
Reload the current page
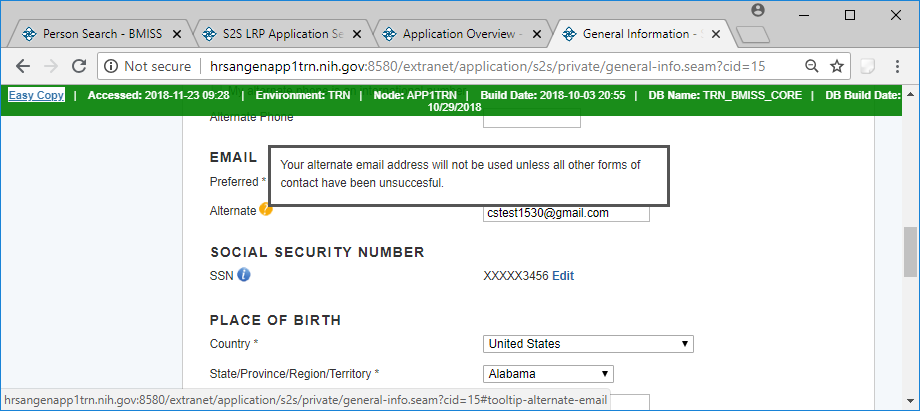pyautogui.click(x=78, y=66)
